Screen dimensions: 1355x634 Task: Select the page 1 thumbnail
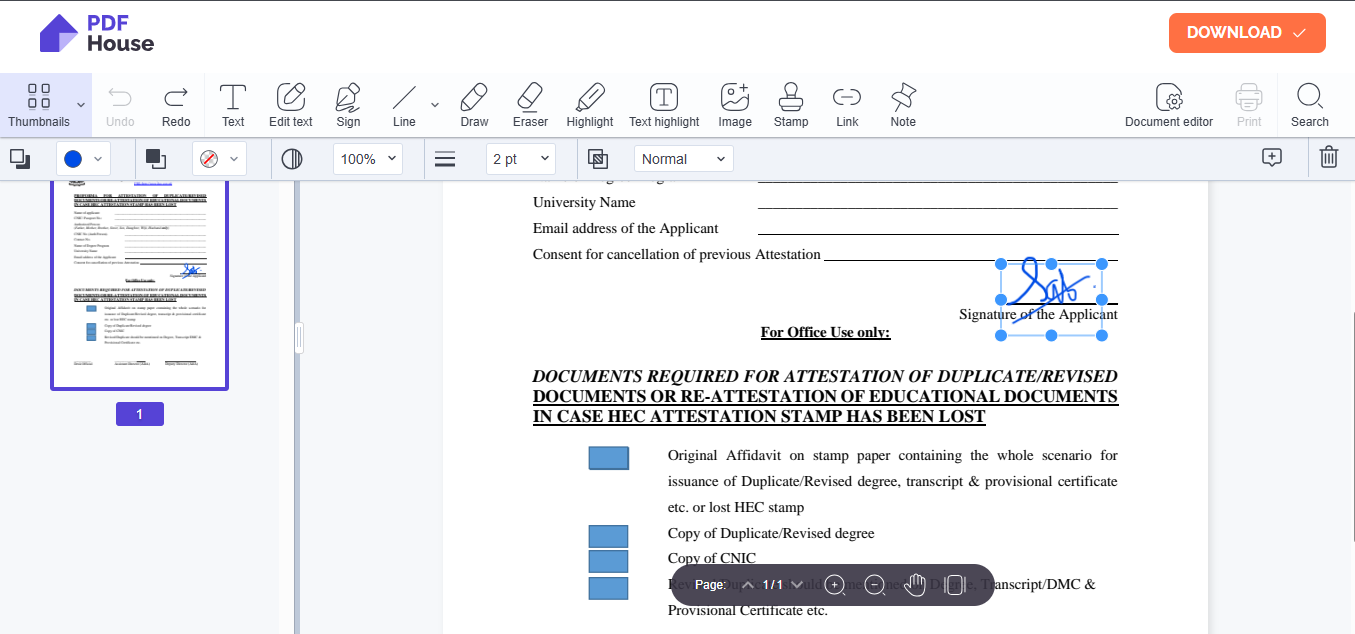(x=140, y=285)
